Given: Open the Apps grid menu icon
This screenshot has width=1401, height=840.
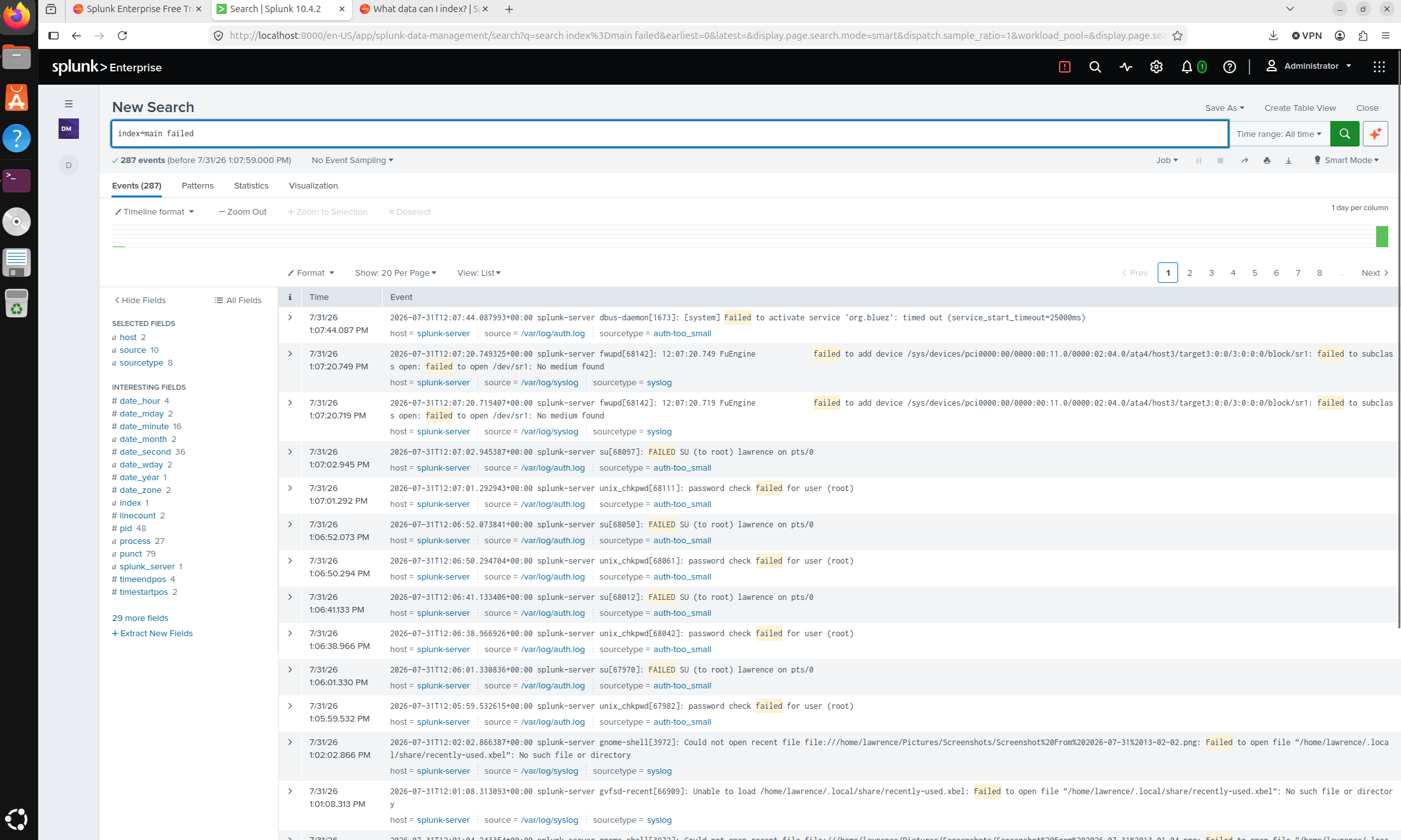Looking at the screenshot, I should pyautogui.click(x=1379, y=67).
